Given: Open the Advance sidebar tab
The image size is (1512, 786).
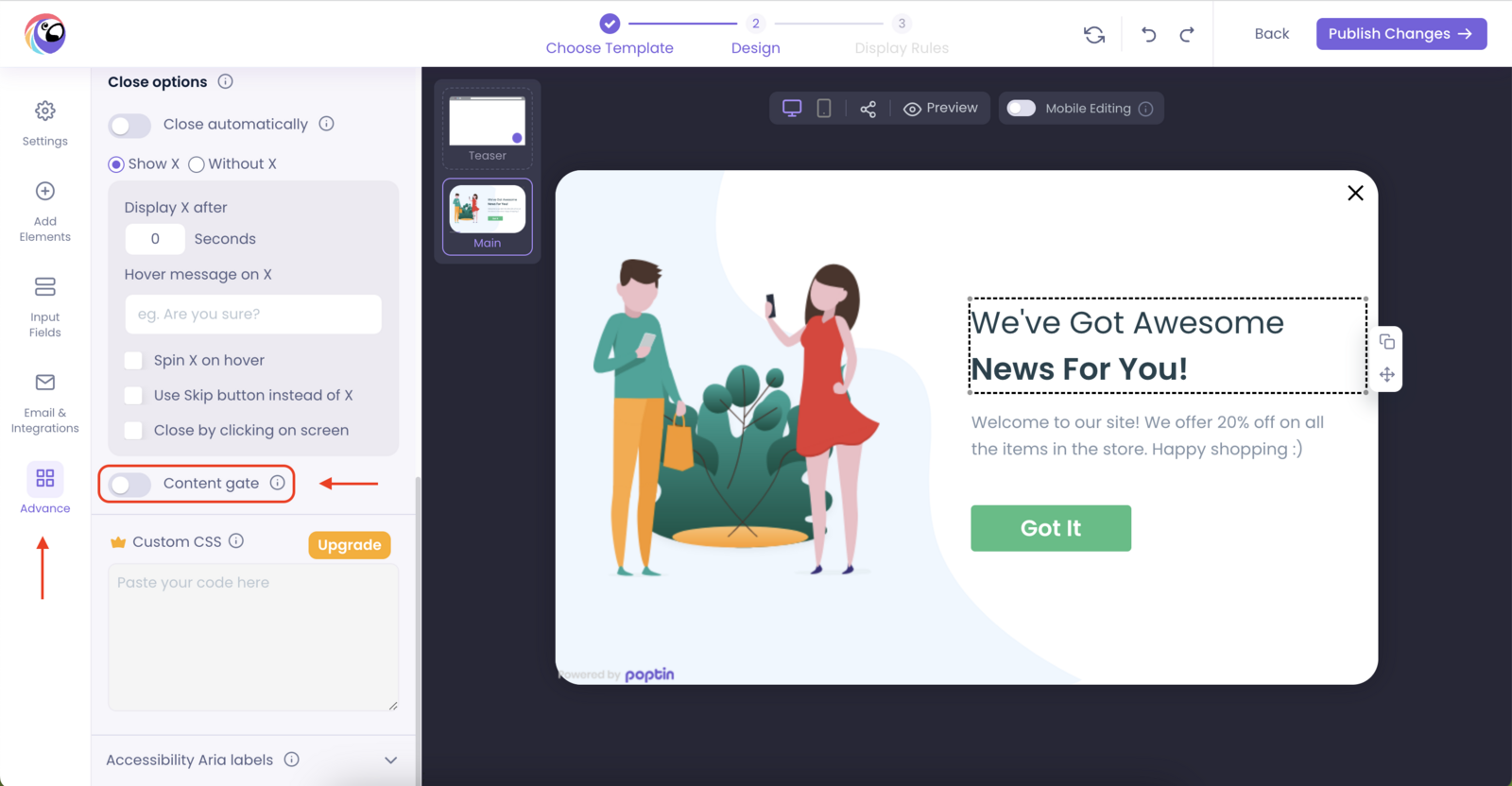Looking at the screenshot, I should coord(45,488).
